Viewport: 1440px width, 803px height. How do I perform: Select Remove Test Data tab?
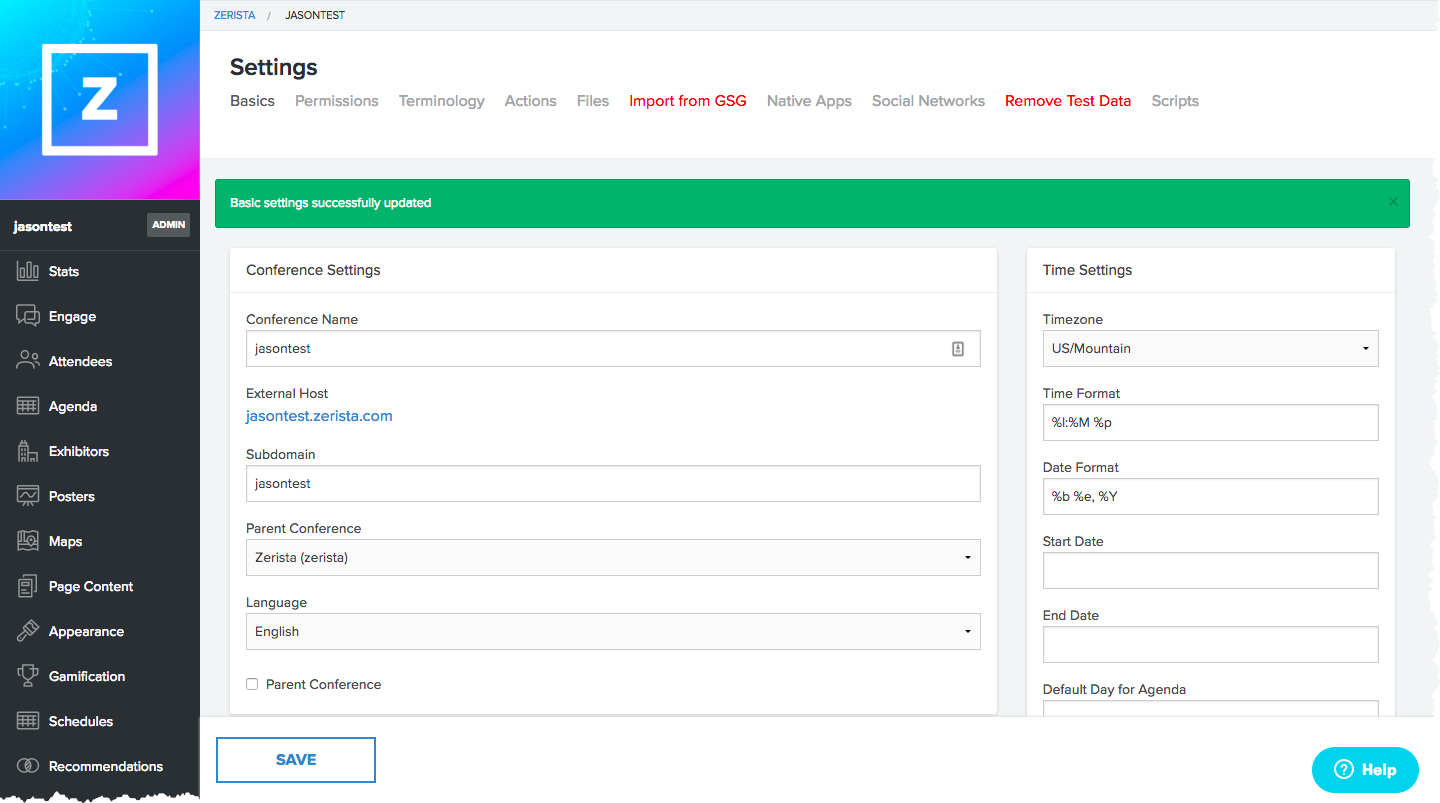[1068, 101]
